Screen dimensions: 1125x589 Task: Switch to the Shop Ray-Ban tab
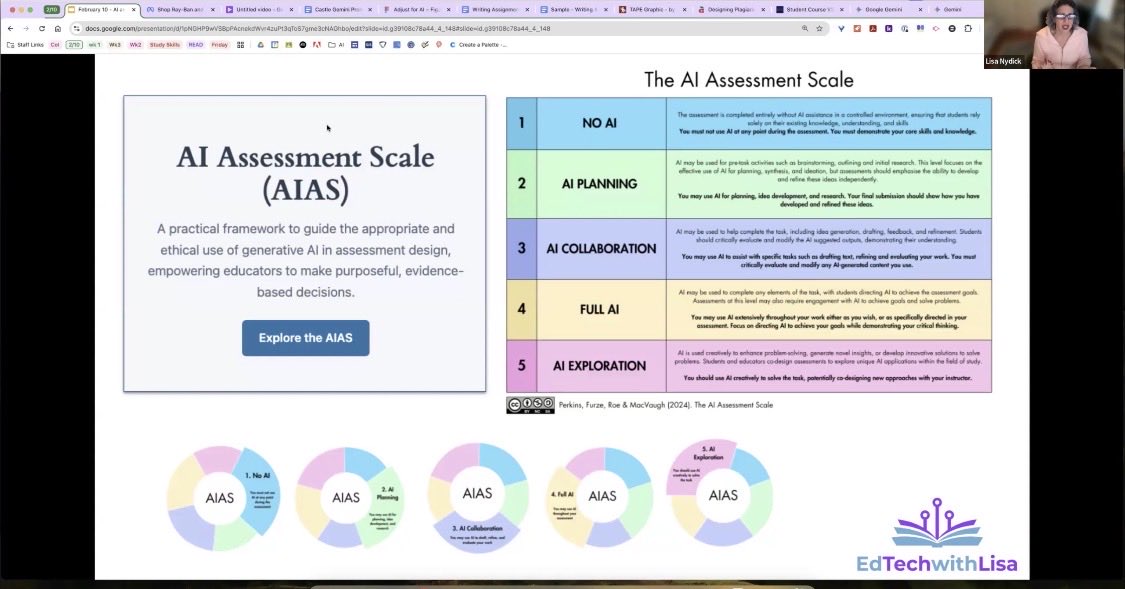(179, 9)
